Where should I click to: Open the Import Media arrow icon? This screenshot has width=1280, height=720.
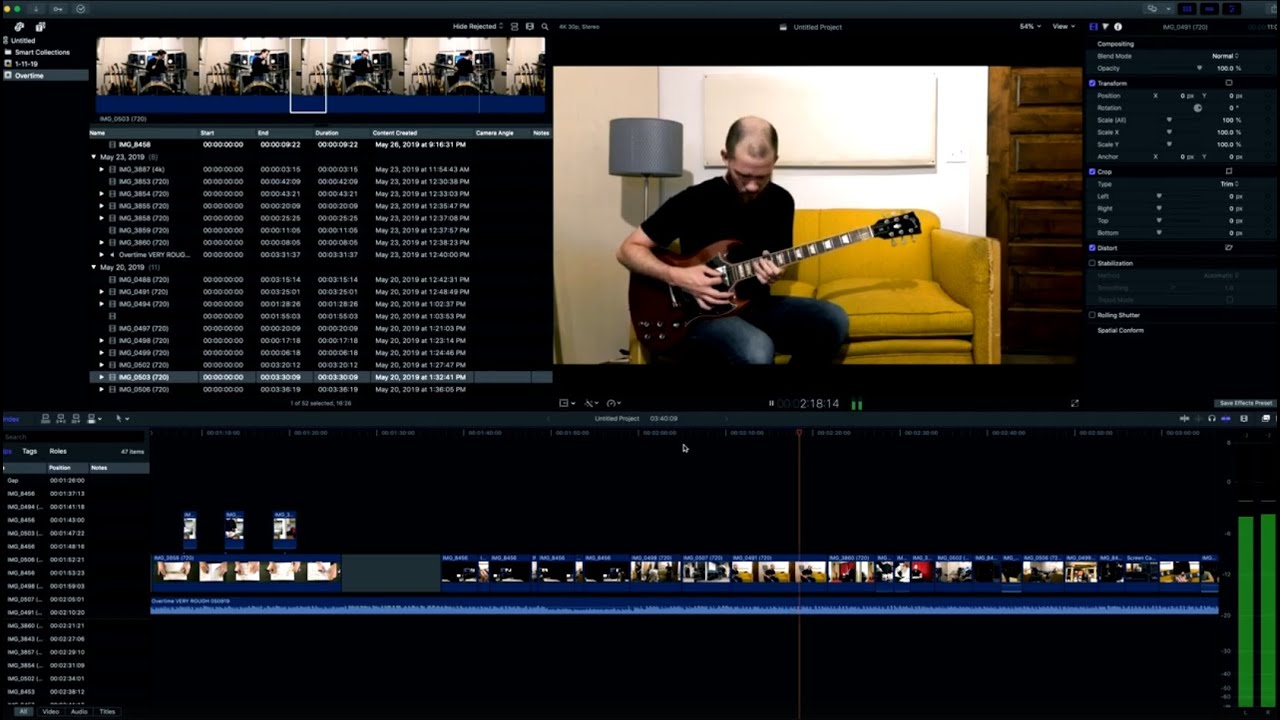point(35,9)
